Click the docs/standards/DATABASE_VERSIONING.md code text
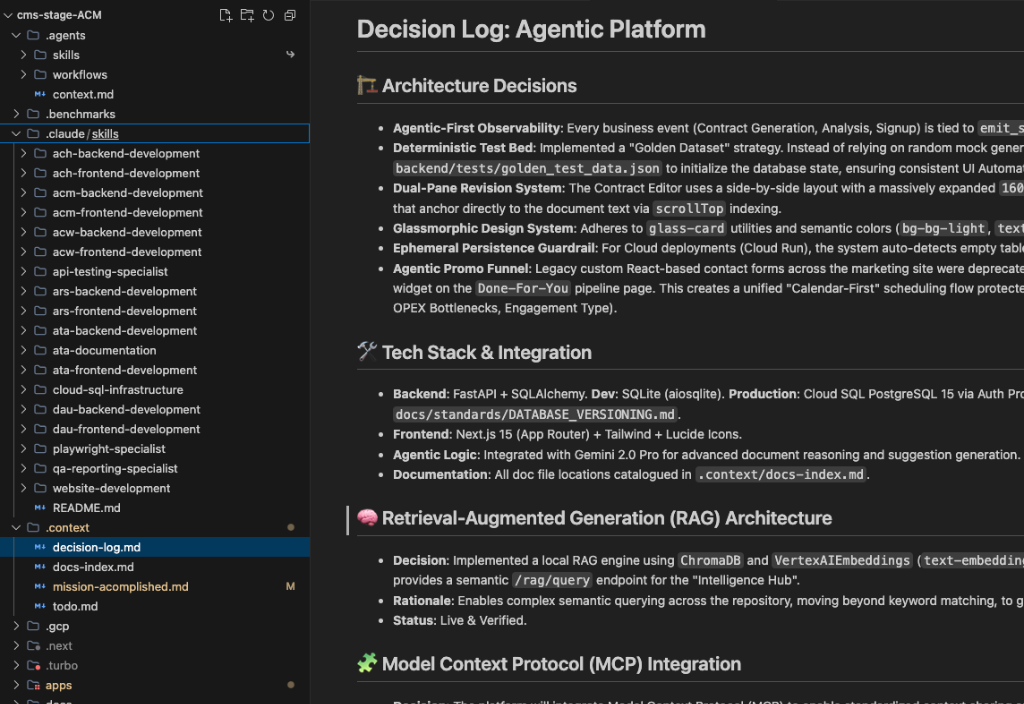1024x704 pixels. tap(535, 415)
